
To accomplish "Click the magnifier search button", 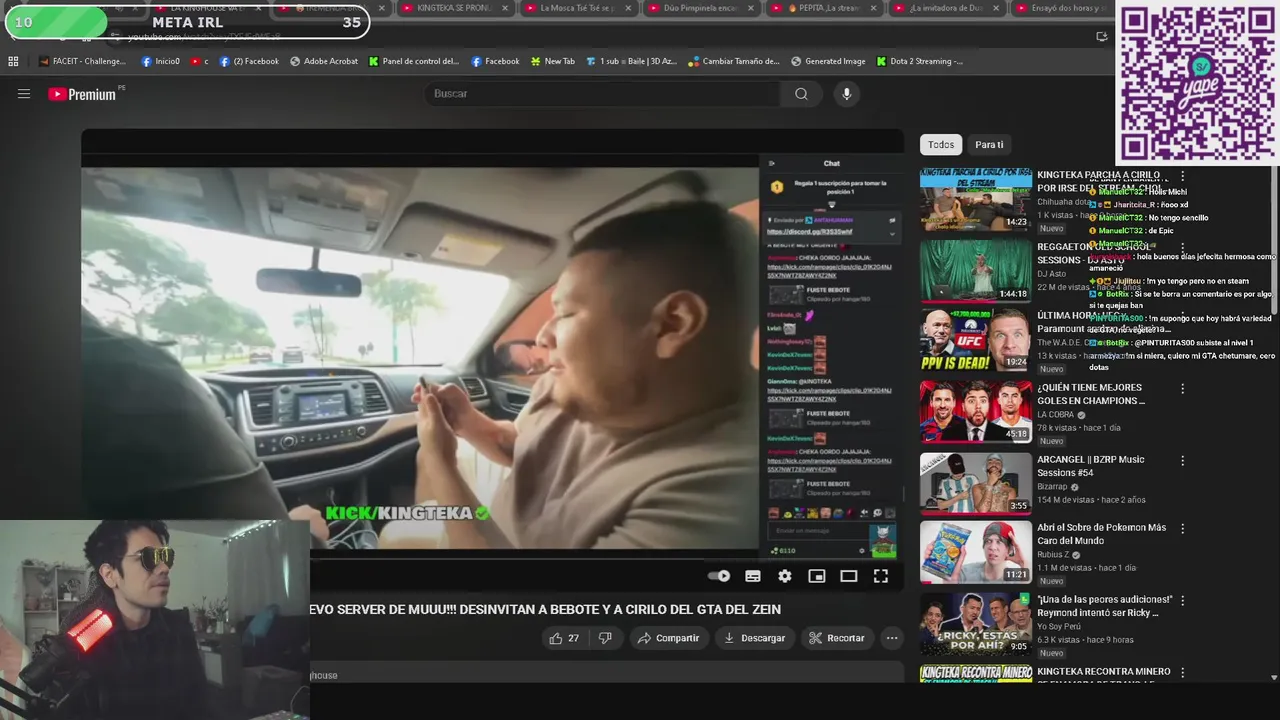I will click(801, 94).
